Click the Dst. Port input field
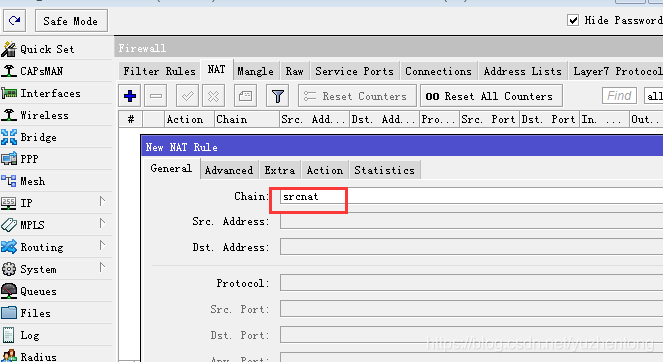This screenshot has height=362, width=663. pos(471,335)
